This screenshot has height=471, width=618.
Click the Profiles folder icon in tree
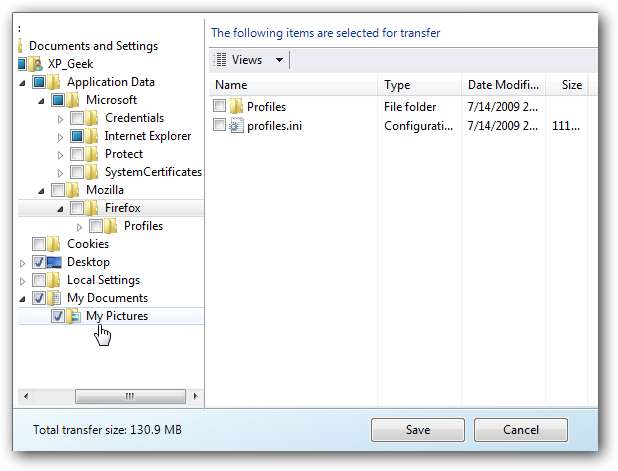(110, 226)
